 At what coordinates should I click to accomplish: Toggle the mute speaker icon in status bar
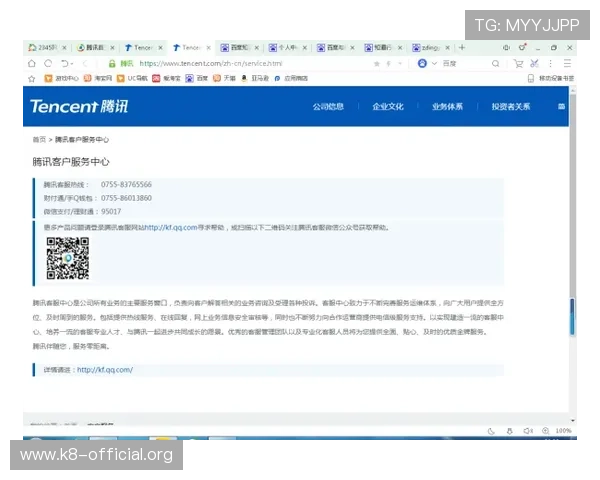(528, 431)
